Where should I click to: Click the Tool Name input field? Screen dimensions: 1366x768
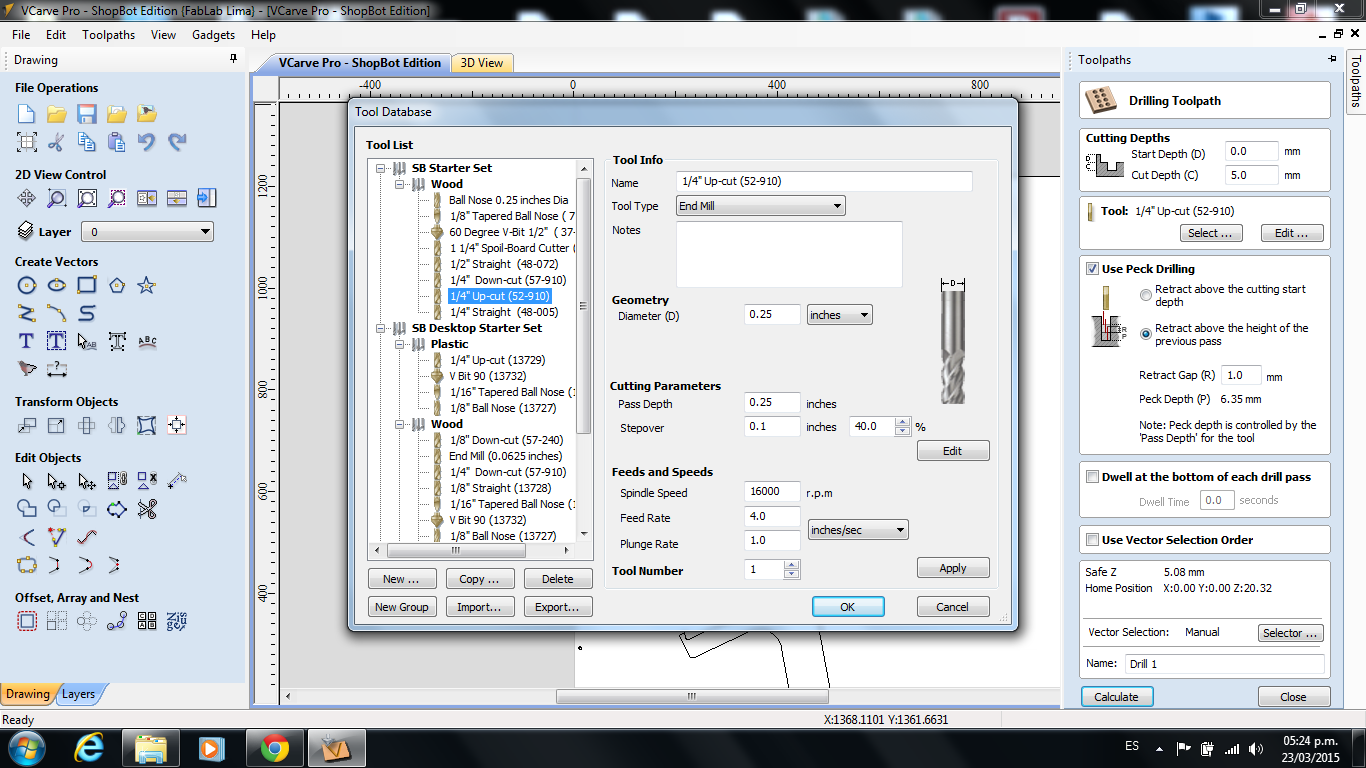click(x=824, y=182)
